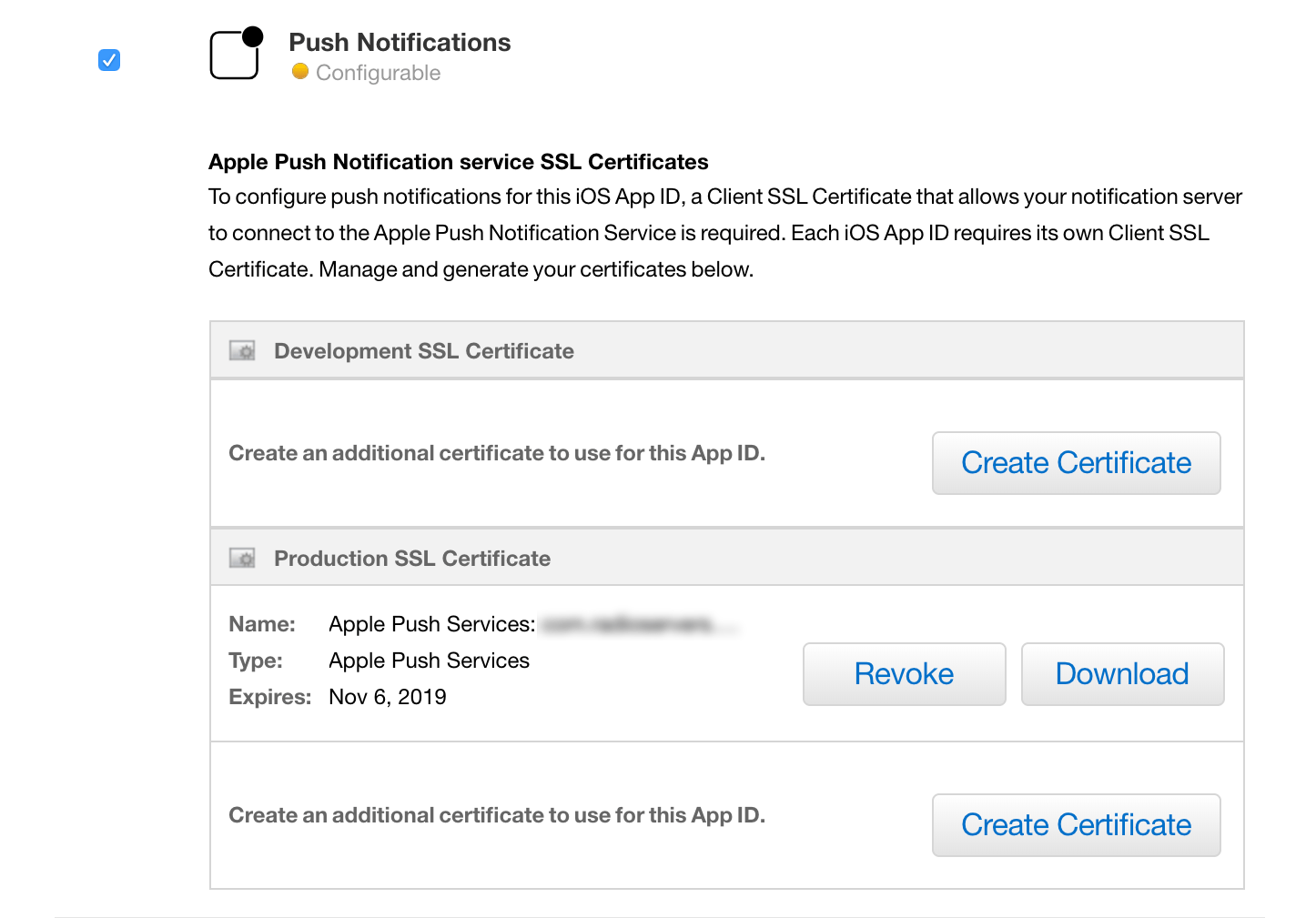Click the Configurable status label
The height and width of the screenshot is (918, 1316).
coord(377,72)
